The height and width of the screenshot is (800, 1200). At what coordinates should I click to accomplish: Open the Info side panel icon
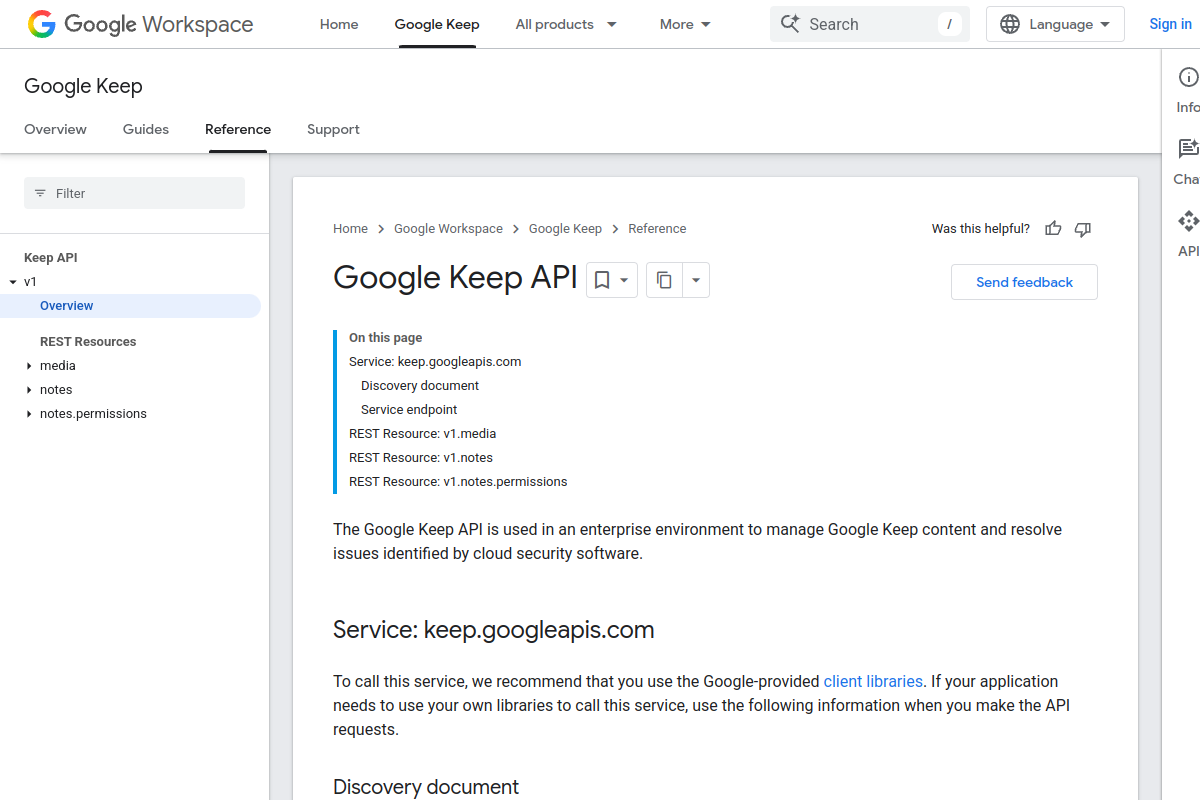click(x=1188, y=77)
